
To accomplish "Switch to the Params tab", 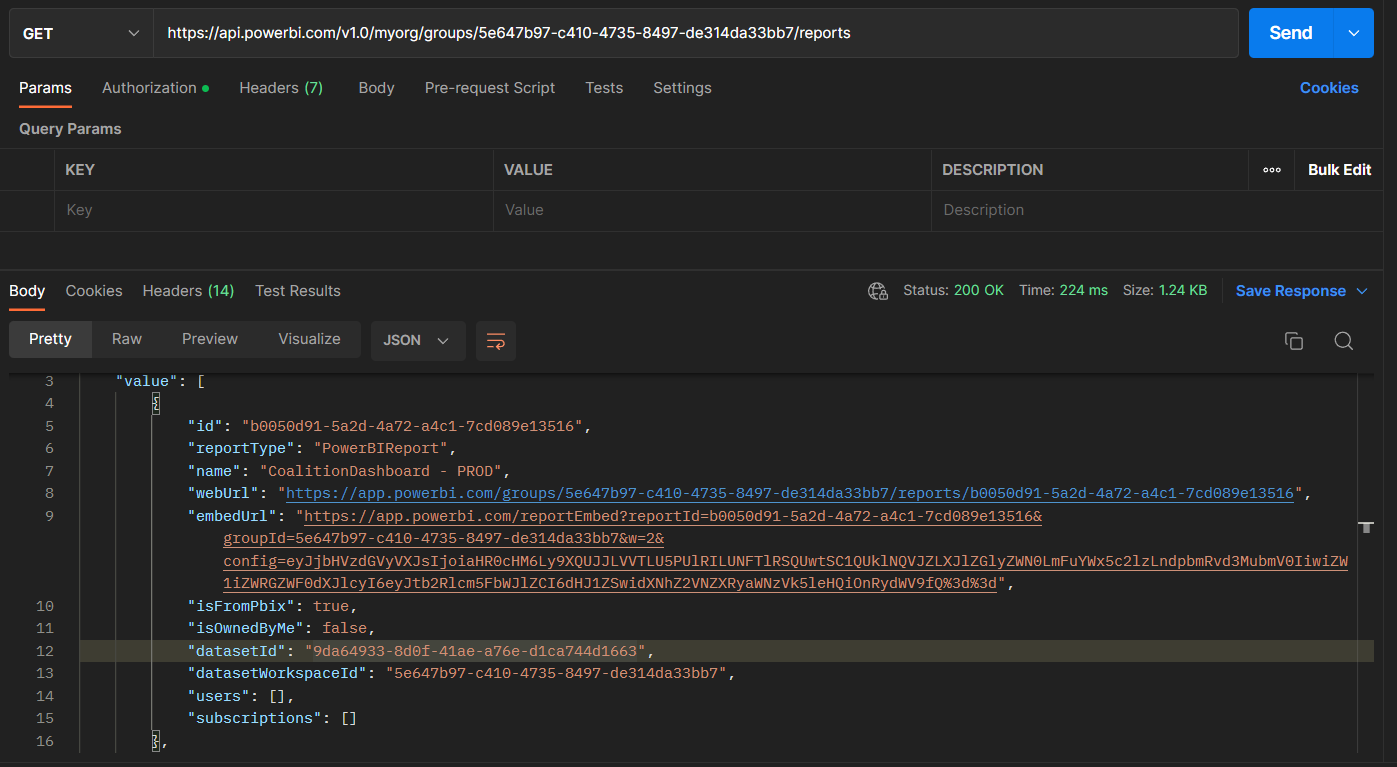I will (x=45, y=88).
